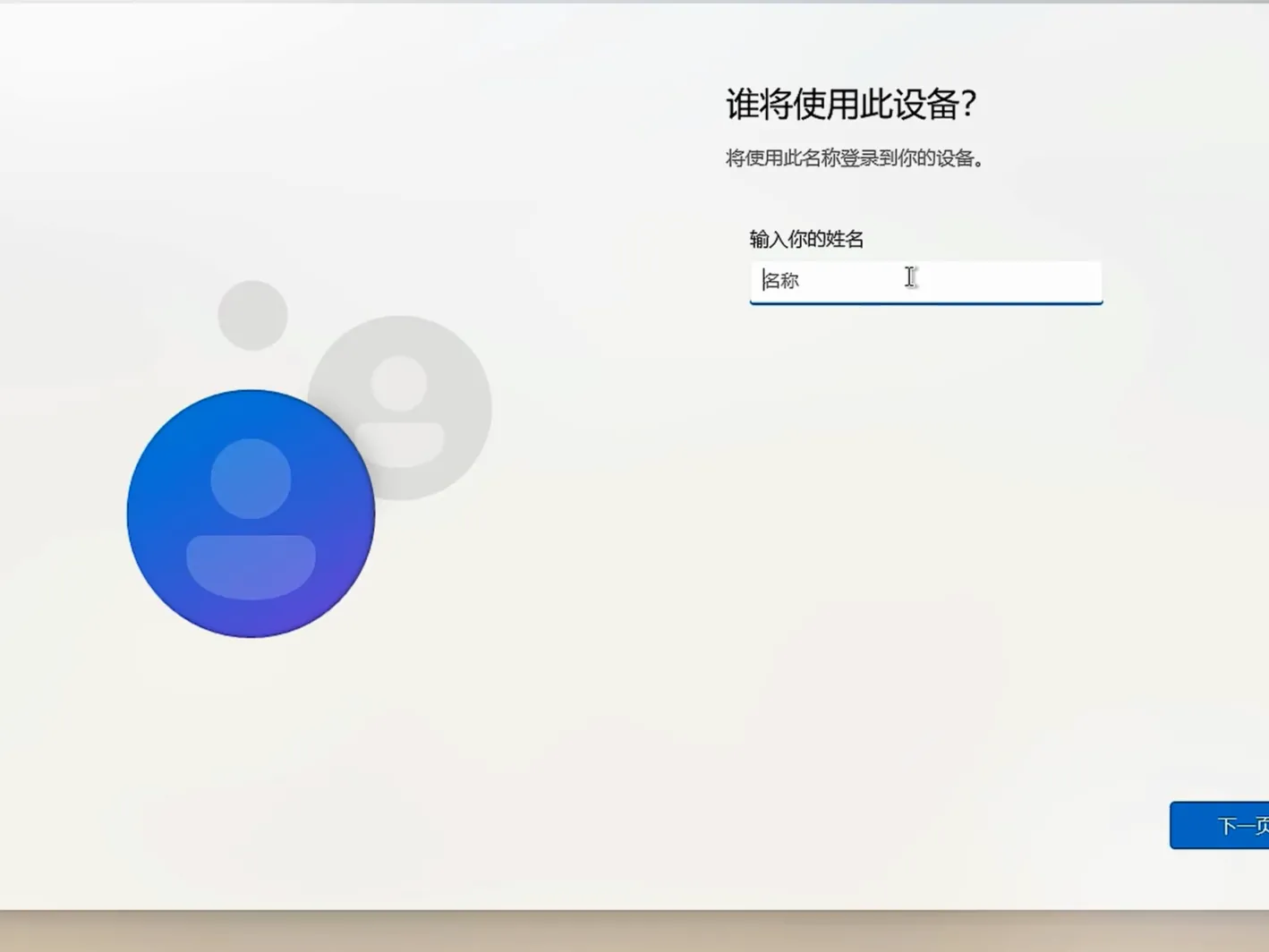Viewport: 1269px width, 952px height.
Task: Click the person silhouette inside the blue circle
Action: tap(251, 519)
